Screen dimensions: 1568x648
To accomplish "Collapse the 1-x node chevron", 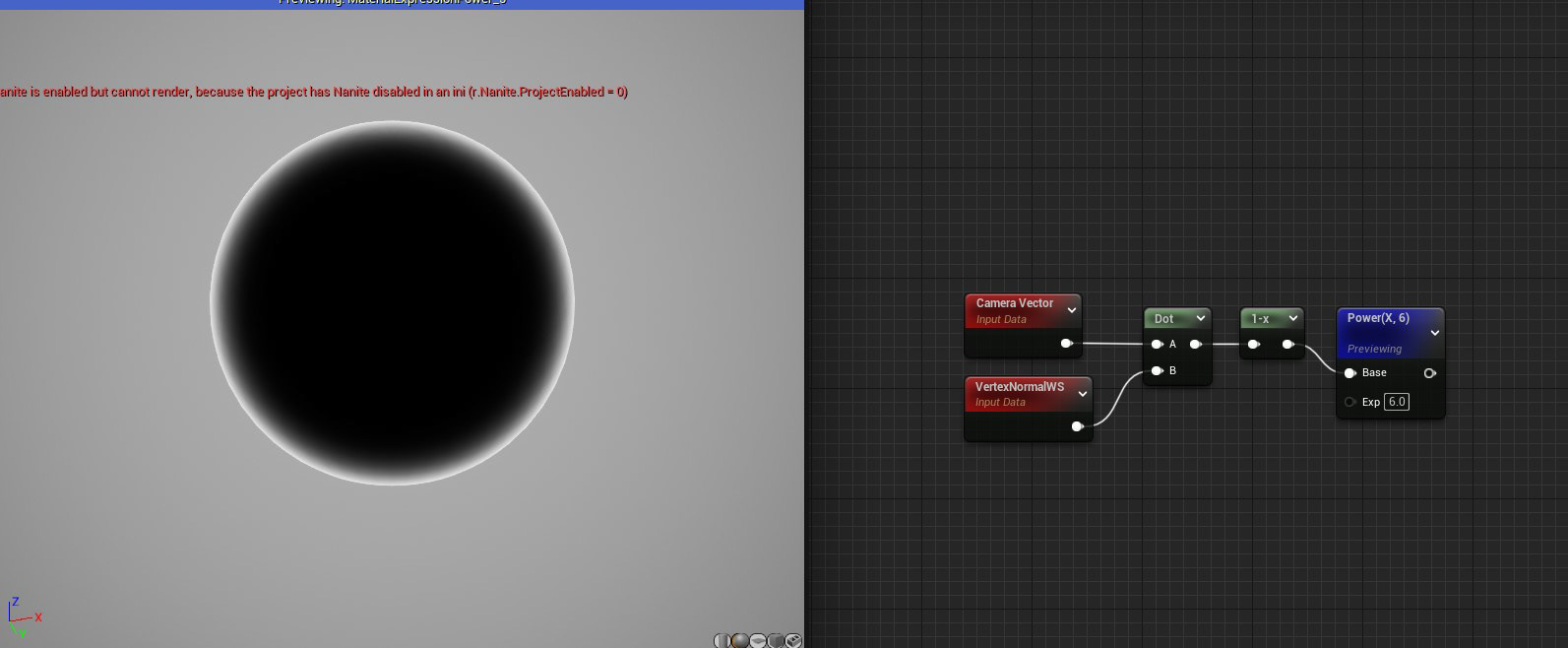I will point(1293,318).
